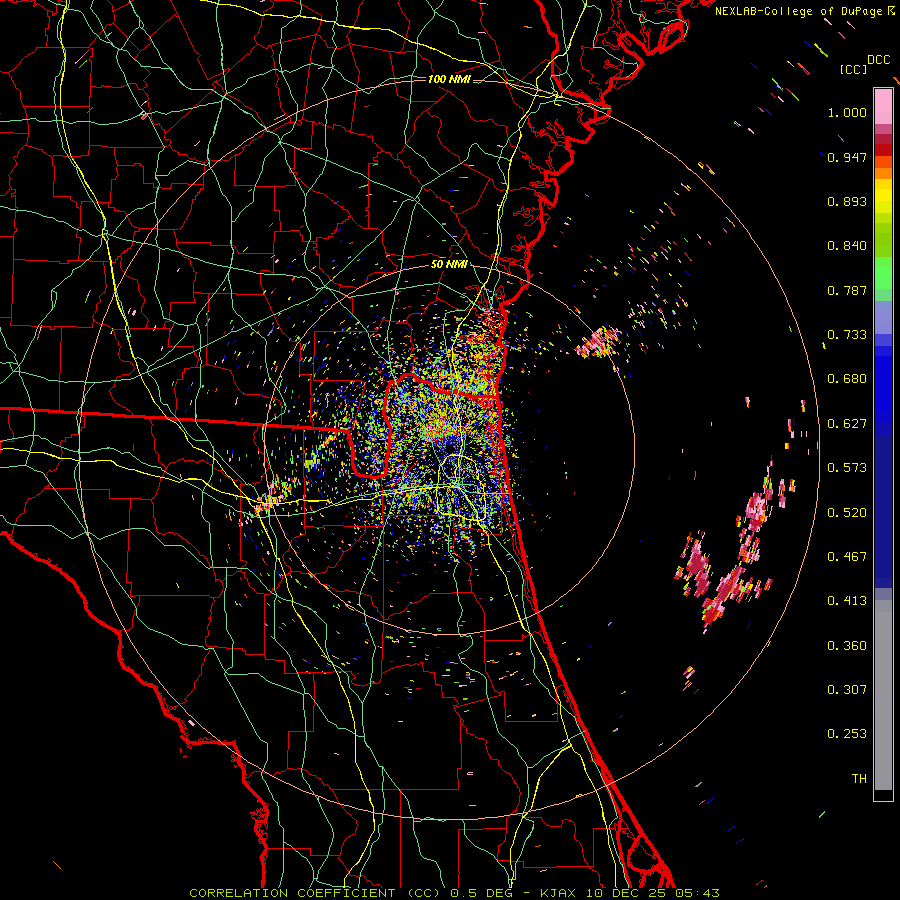Image resolution: width=900 pixels, height=900 pixels.
Task: Click the bright green band of color bar
Action: (x=883, y=273)
